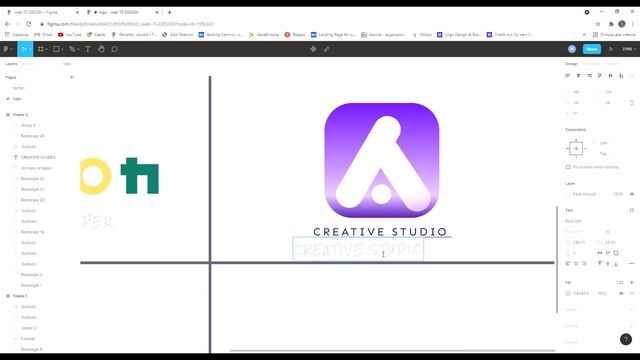Vertically align text to bottom
This screenshot has width=640, height=360.
click(x=616, y=264)
